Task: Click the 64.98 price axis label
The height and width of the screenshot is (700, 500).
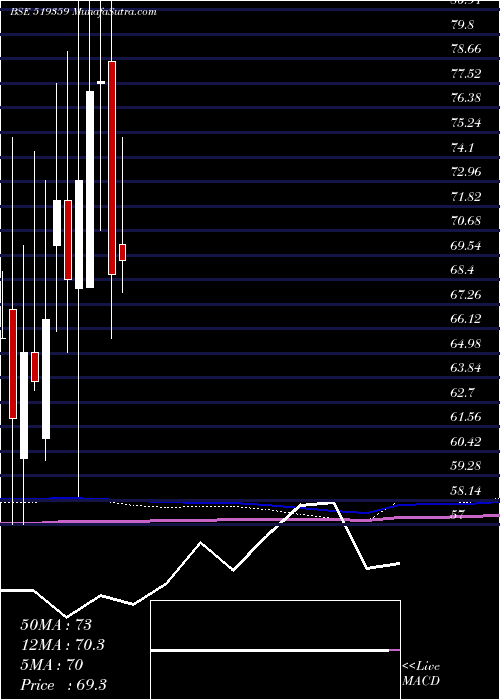Action: (x=466, y=343)
